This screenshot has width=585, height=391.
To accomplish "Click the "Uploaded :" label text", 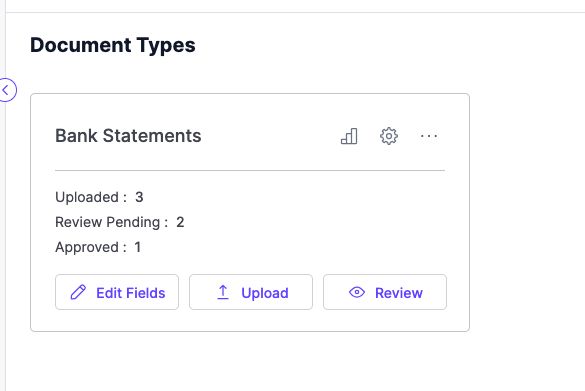I will [x=91, y=197].
